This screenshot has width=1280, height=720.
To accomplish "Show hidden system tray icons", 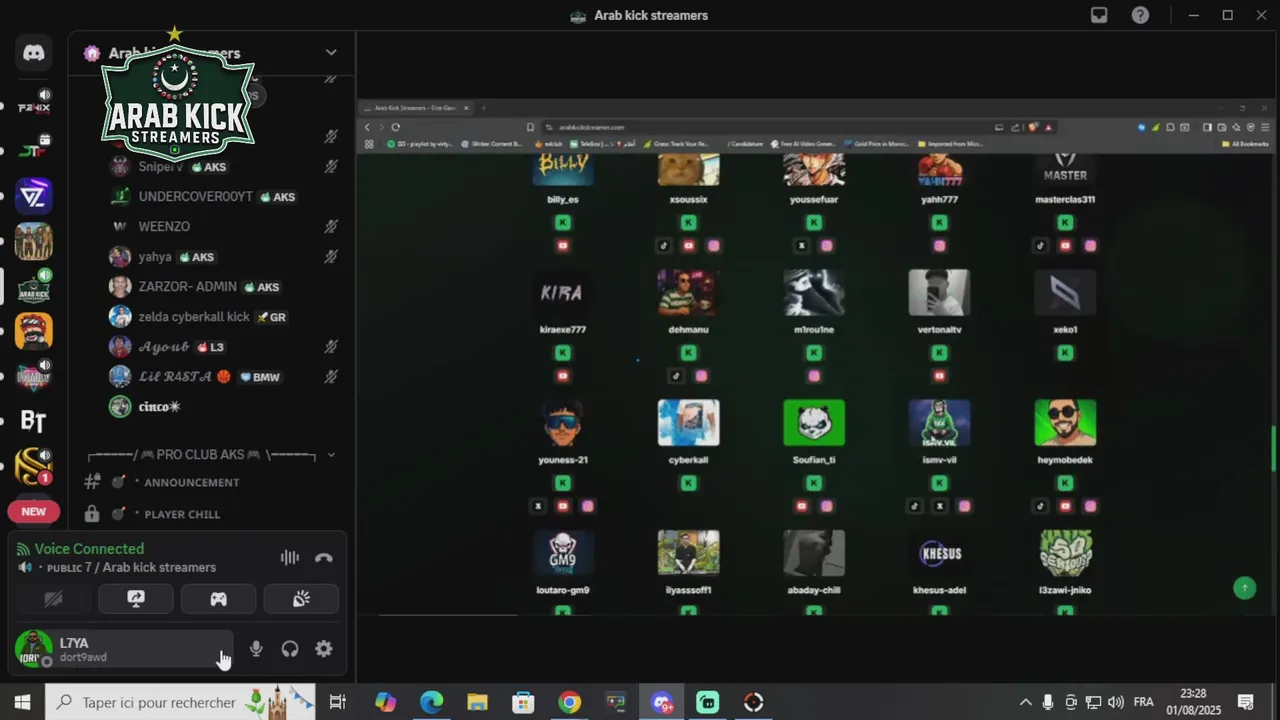I will click(1025, 702).
